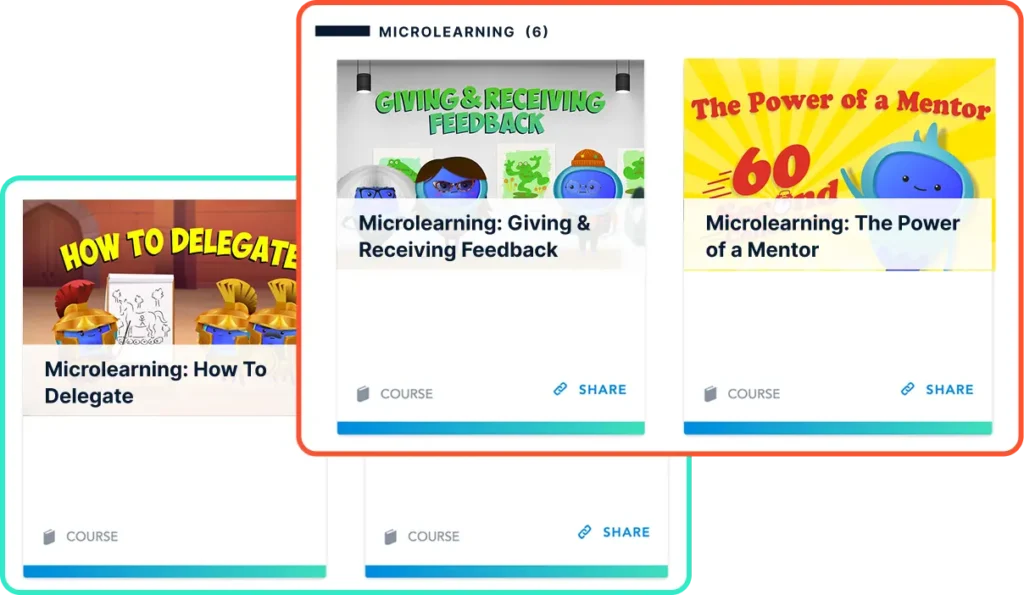Open the Microlearning: The Power of a Mentor title
The width and height of the screenshot is (1024, 595).
point(833,236)
